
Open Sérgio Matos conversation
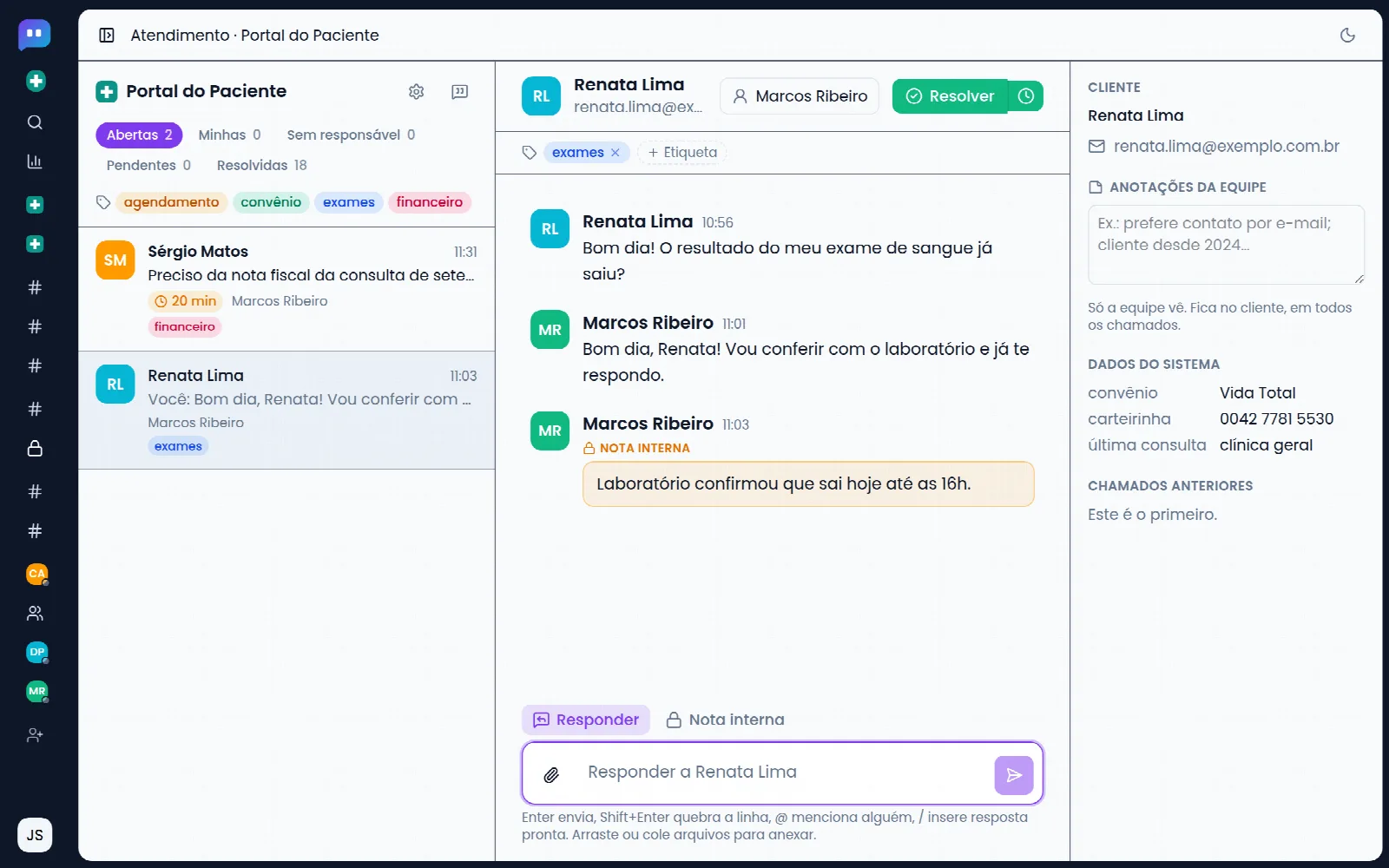pyautogui.click(x=286, y=289)
